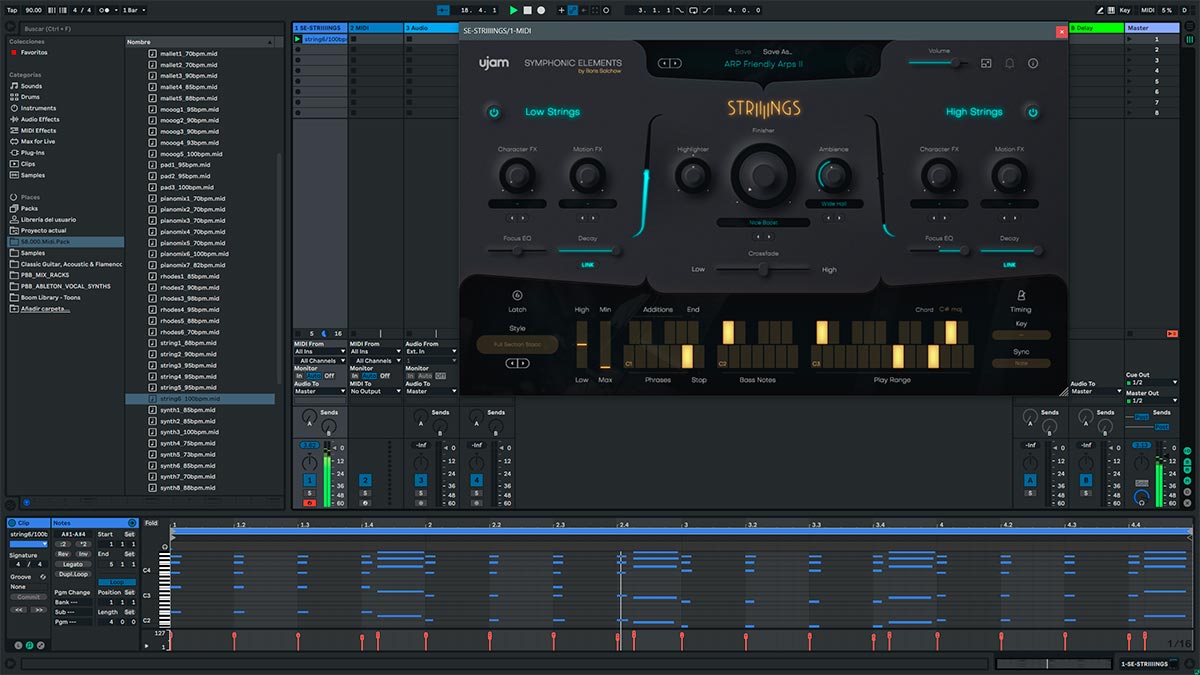Image resolution: width=1200 pixels, height=675 pixels.
Task: Select the 3 Audio track header
Action: click(x=431, y=28)
